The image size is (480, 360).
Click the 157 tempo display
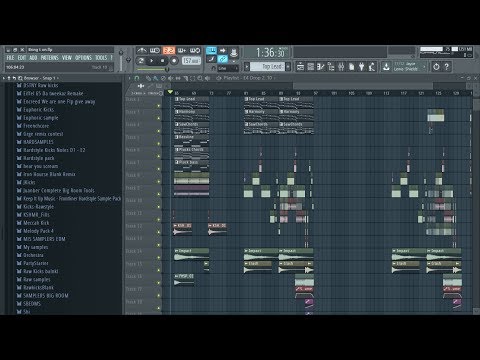point(191,61)
